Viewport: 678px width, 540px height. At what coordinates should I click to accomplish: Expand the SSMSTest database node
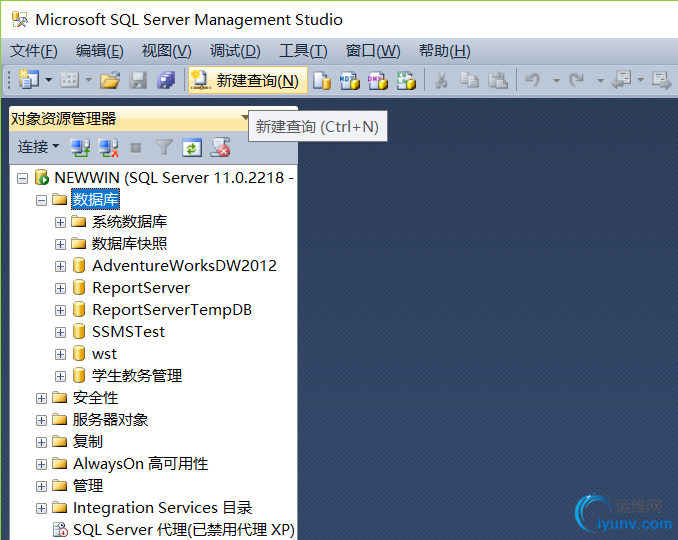[x=61, y=332]
